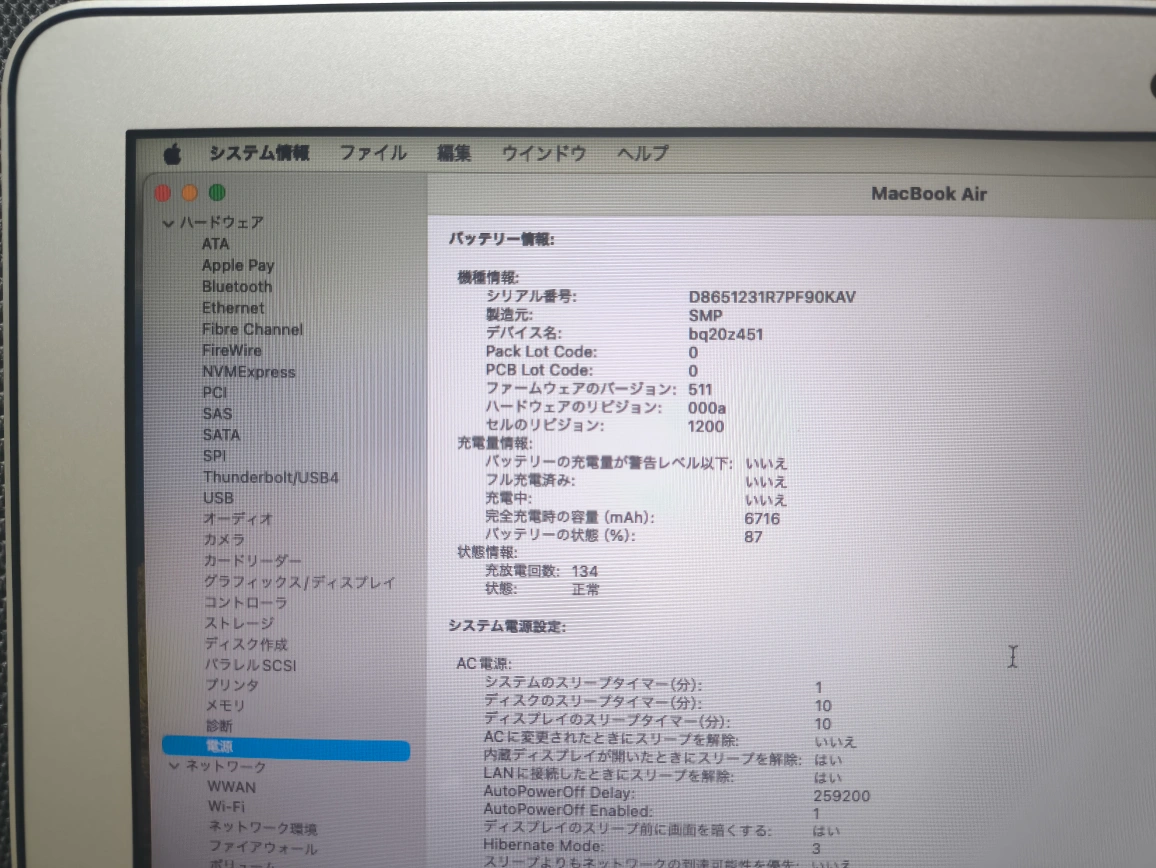1156x868 pixels.
Task: Select カメラ in the sidebar
Action: (224, 540)
